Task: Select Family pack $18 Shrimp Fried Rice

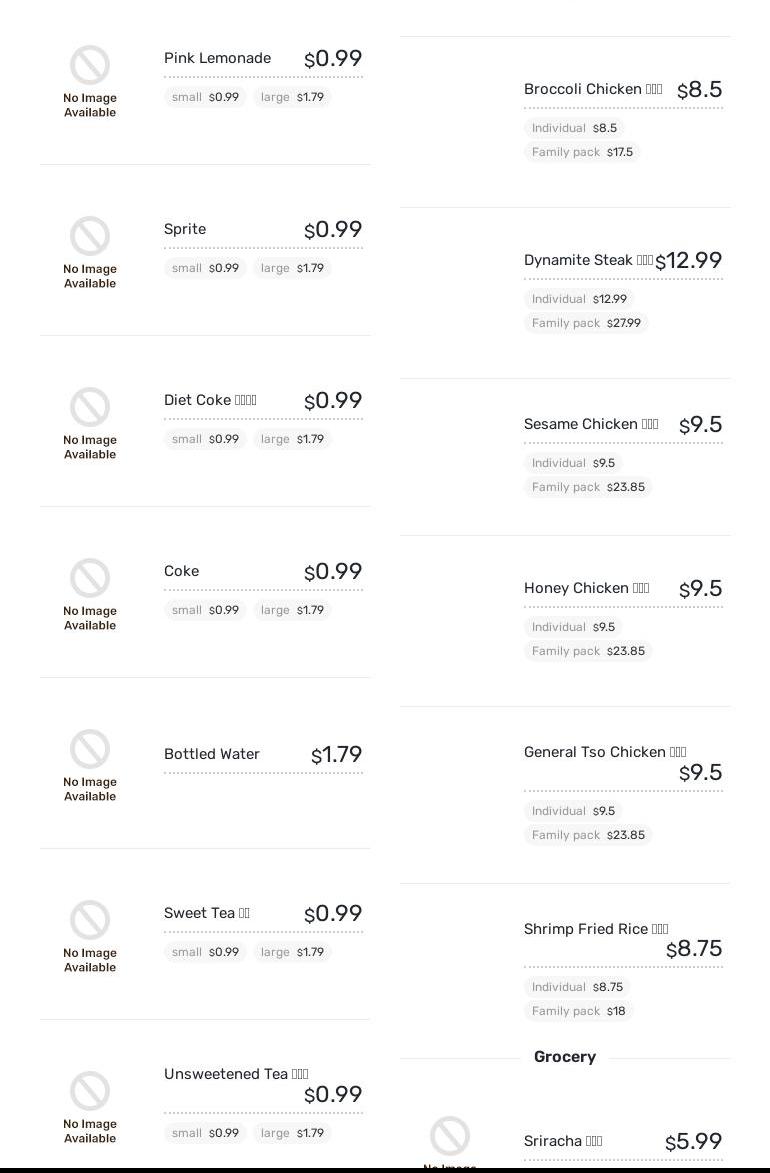Action: coord(578,1011)
